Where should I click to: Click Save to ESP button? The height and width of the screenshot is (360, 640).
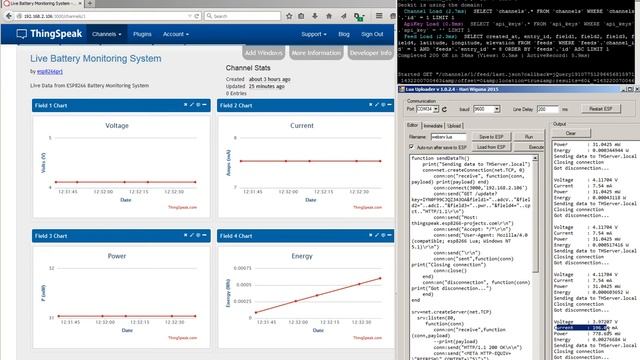[x=491, y=137]
